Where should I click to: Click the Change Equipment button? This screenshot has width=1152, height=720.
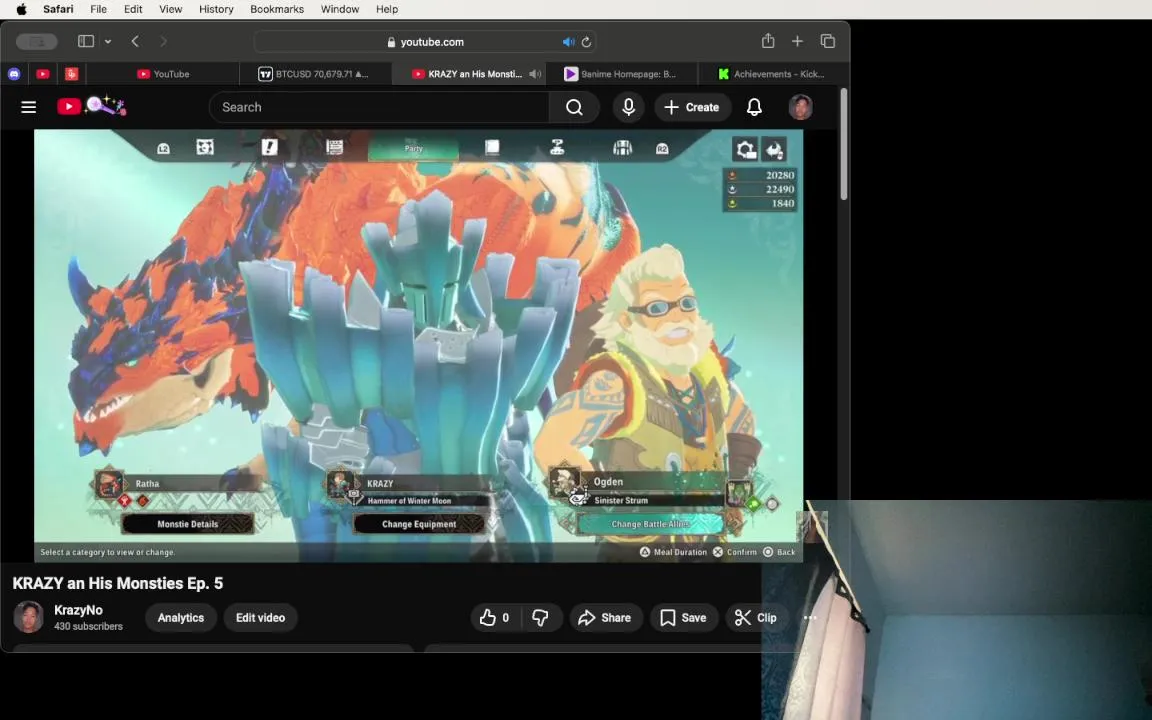tap(419, 524)
